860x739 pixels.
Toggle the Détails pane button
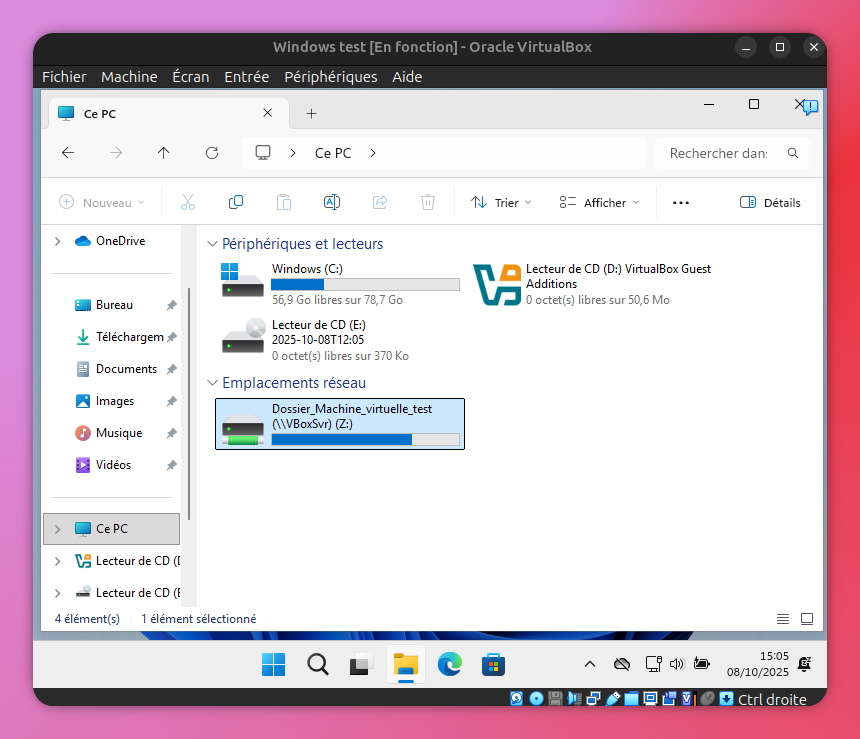pyautogui.click(x=770, y=202)
